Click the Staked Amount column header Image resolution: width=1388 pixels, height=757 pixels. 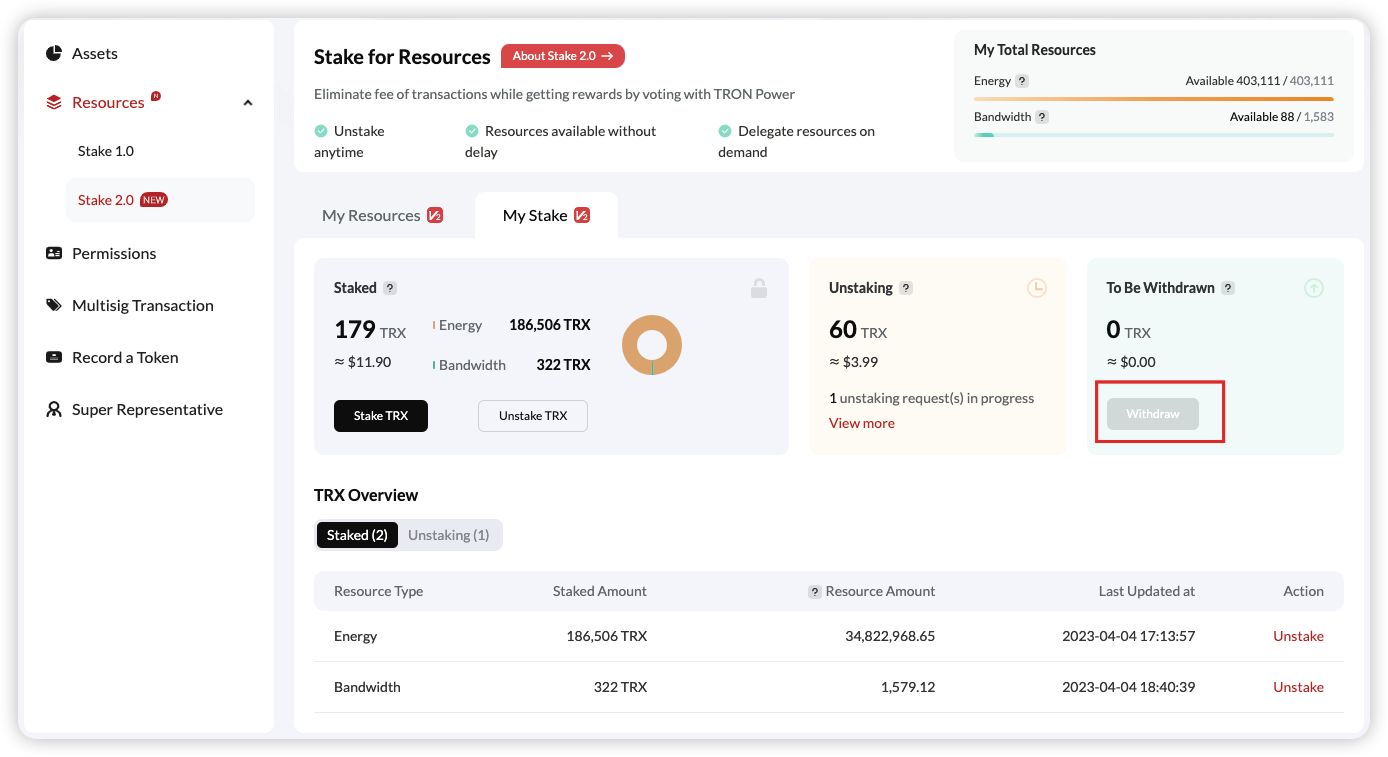[600, 591]
